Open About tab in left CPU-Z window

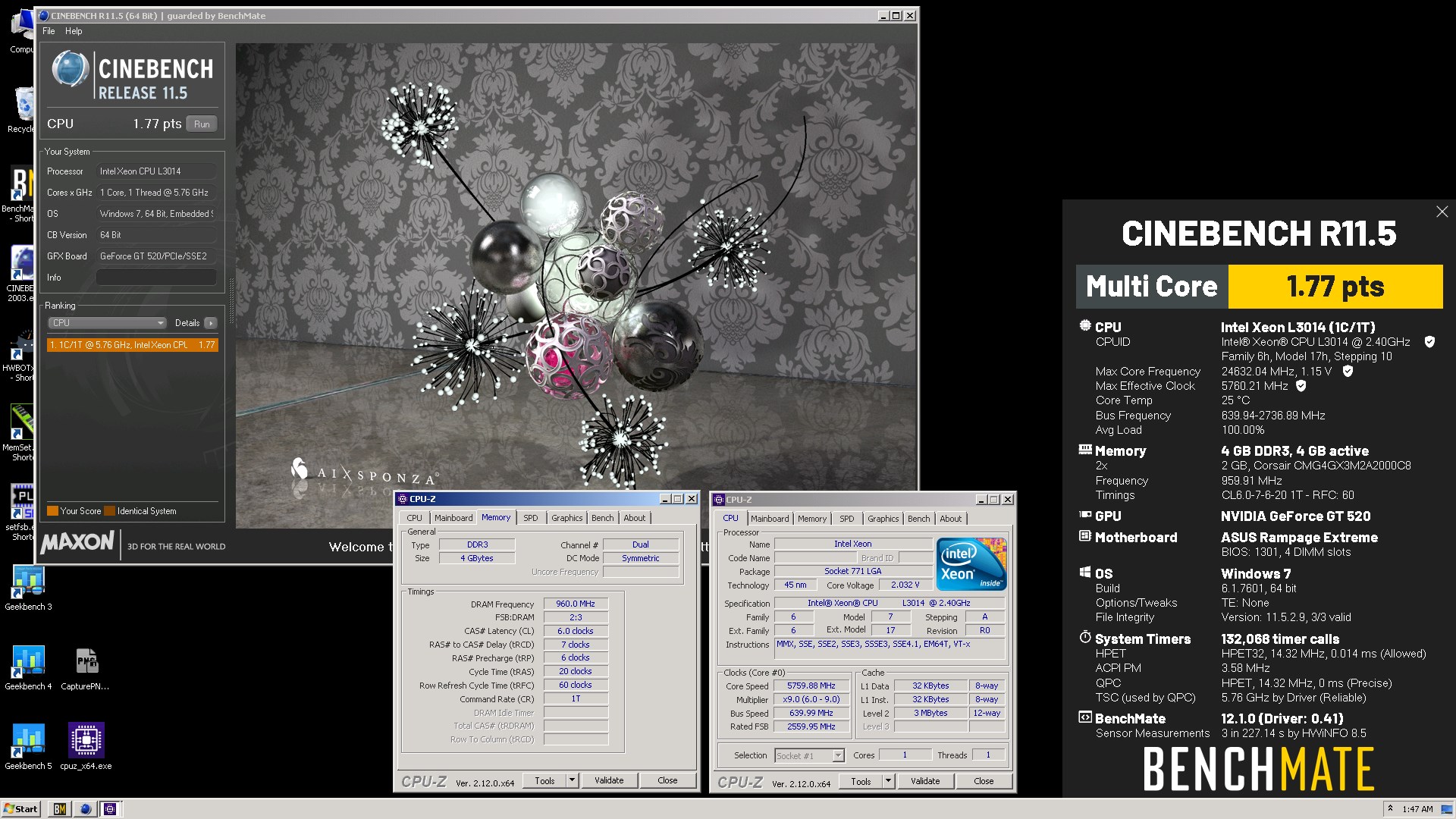coord(635,518)
